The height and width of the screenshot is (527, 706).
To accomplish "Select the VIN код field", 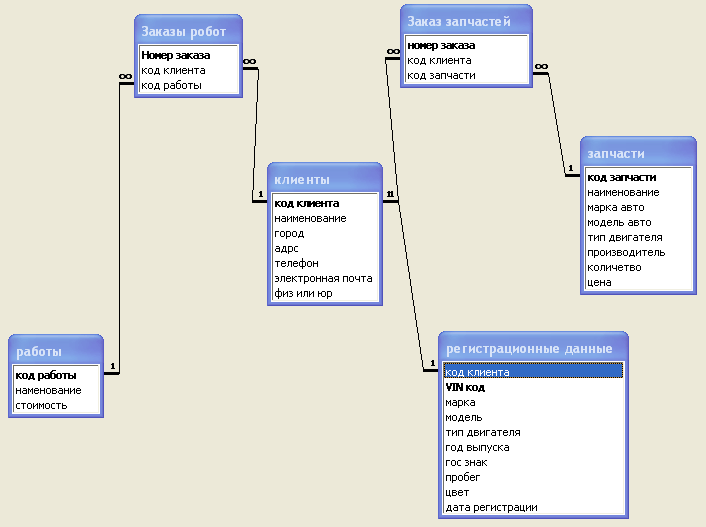I will point(533,387).
